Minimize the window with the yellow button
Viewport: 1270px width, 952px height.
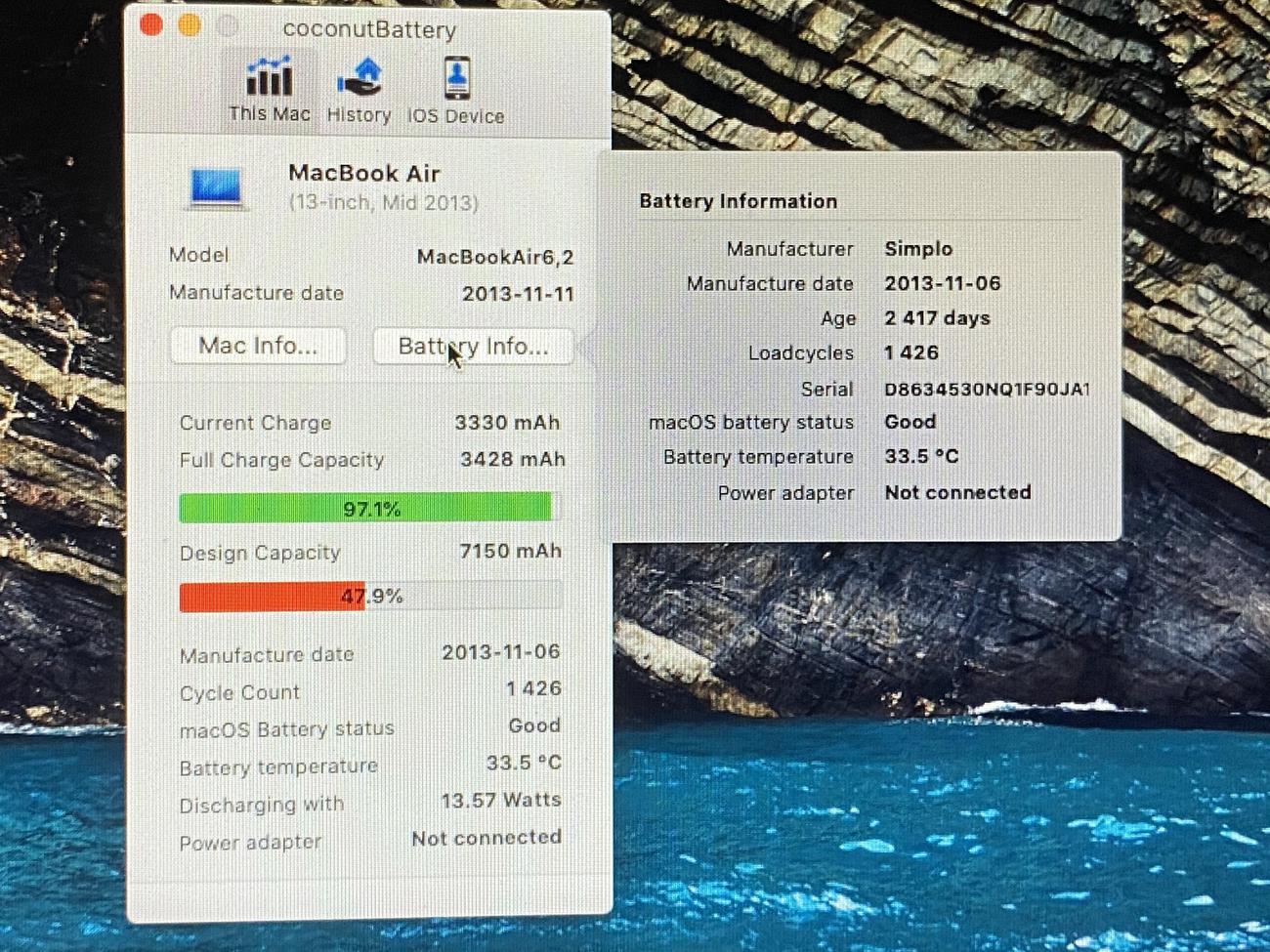(190, 25)
